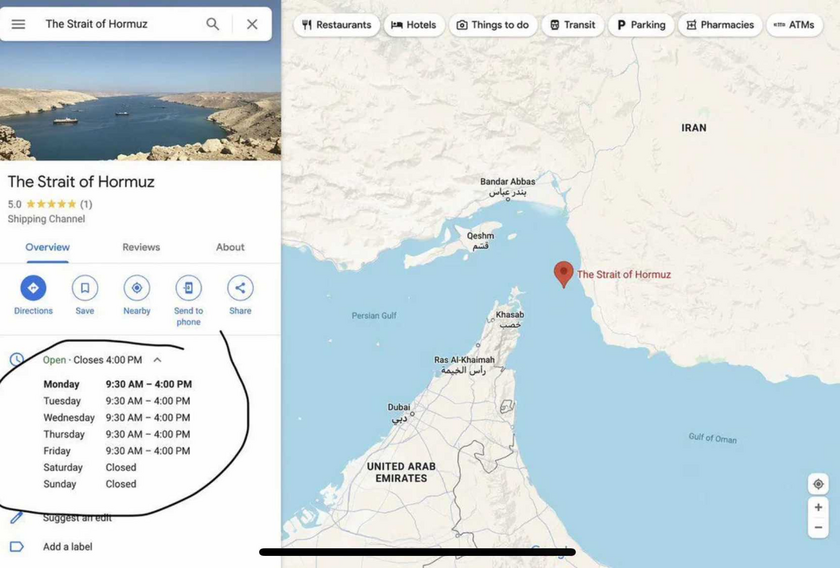
Task: Clear search with the X icon
Action: coord(252,24)
